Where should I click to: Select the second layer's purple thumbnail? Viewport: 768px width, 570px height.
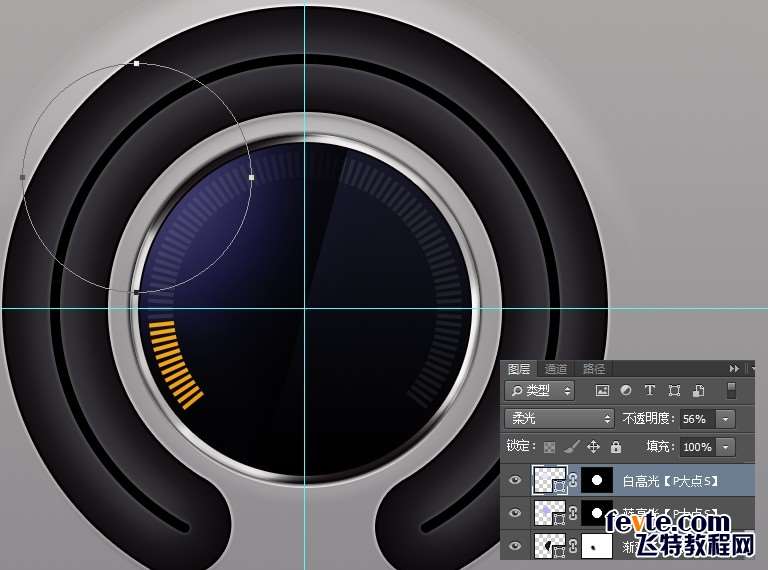click(x=550, y=512)
